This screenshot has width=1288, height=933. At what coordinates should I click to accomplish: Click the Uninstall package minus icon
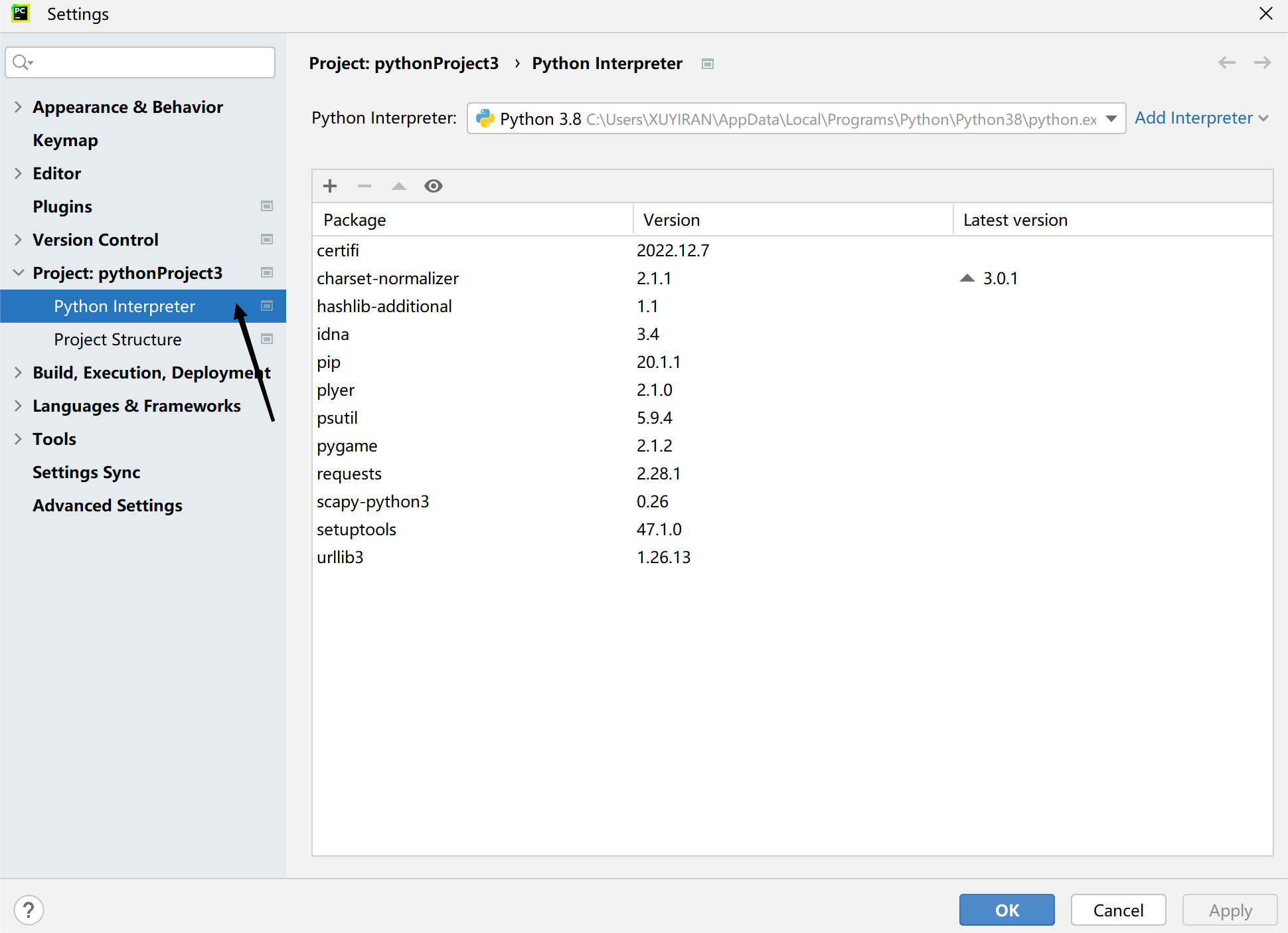tap(364, 186)
